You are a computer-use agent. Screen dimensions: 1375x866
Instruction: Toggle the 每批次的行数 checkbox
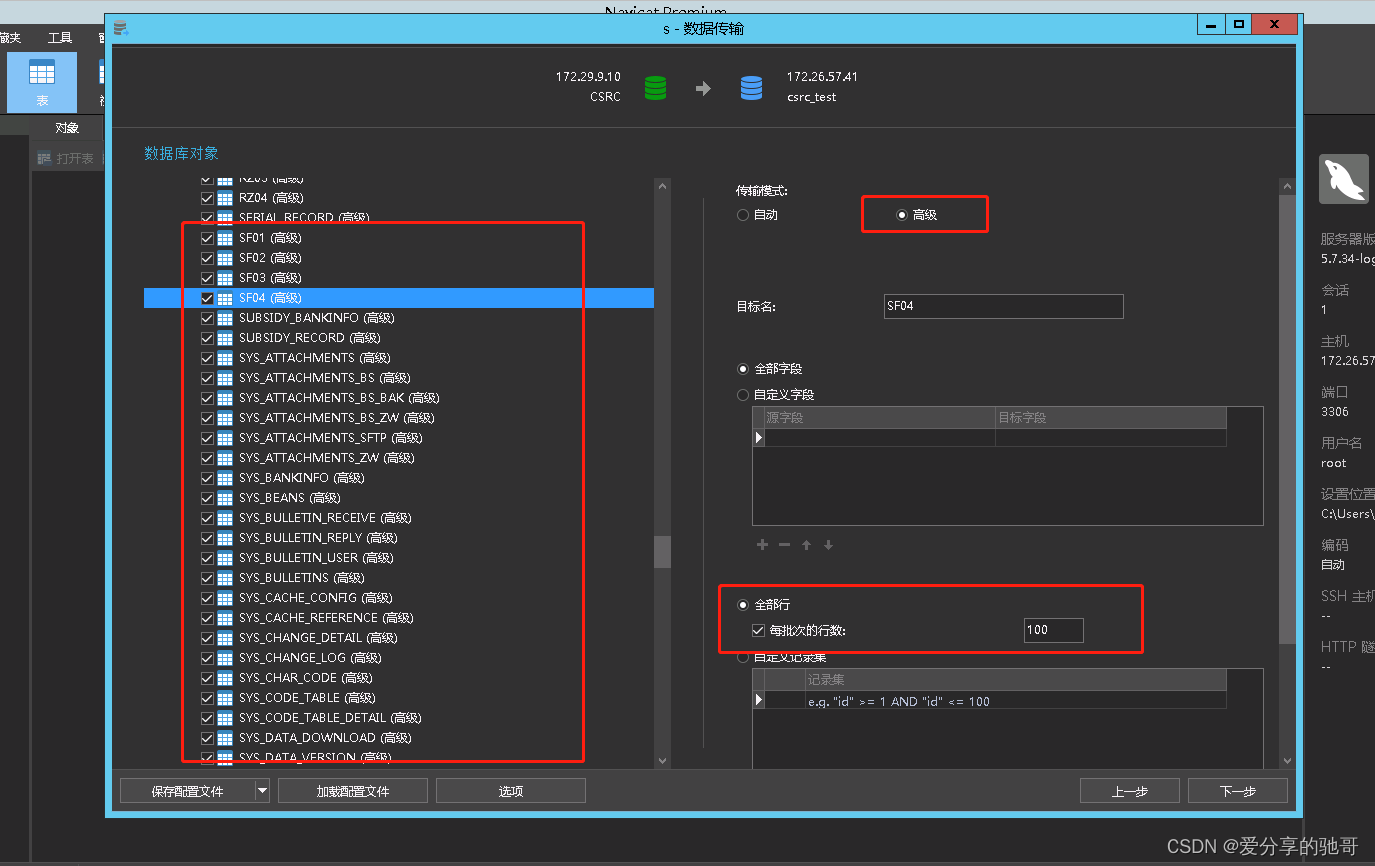[758, 631]
